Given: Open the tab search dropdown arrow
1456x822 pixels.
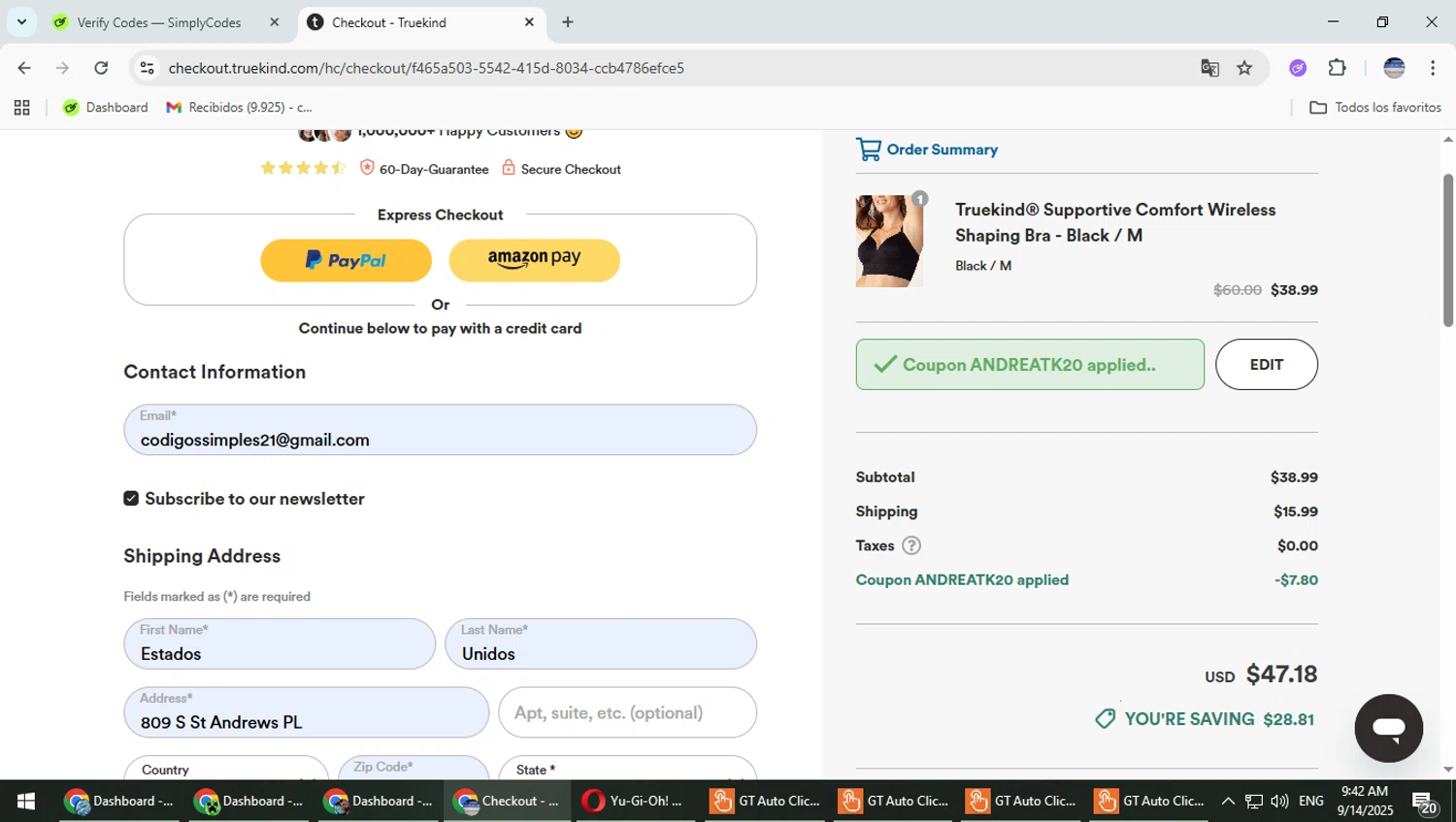Looking at the screenshot, I should tap(21, 21).
